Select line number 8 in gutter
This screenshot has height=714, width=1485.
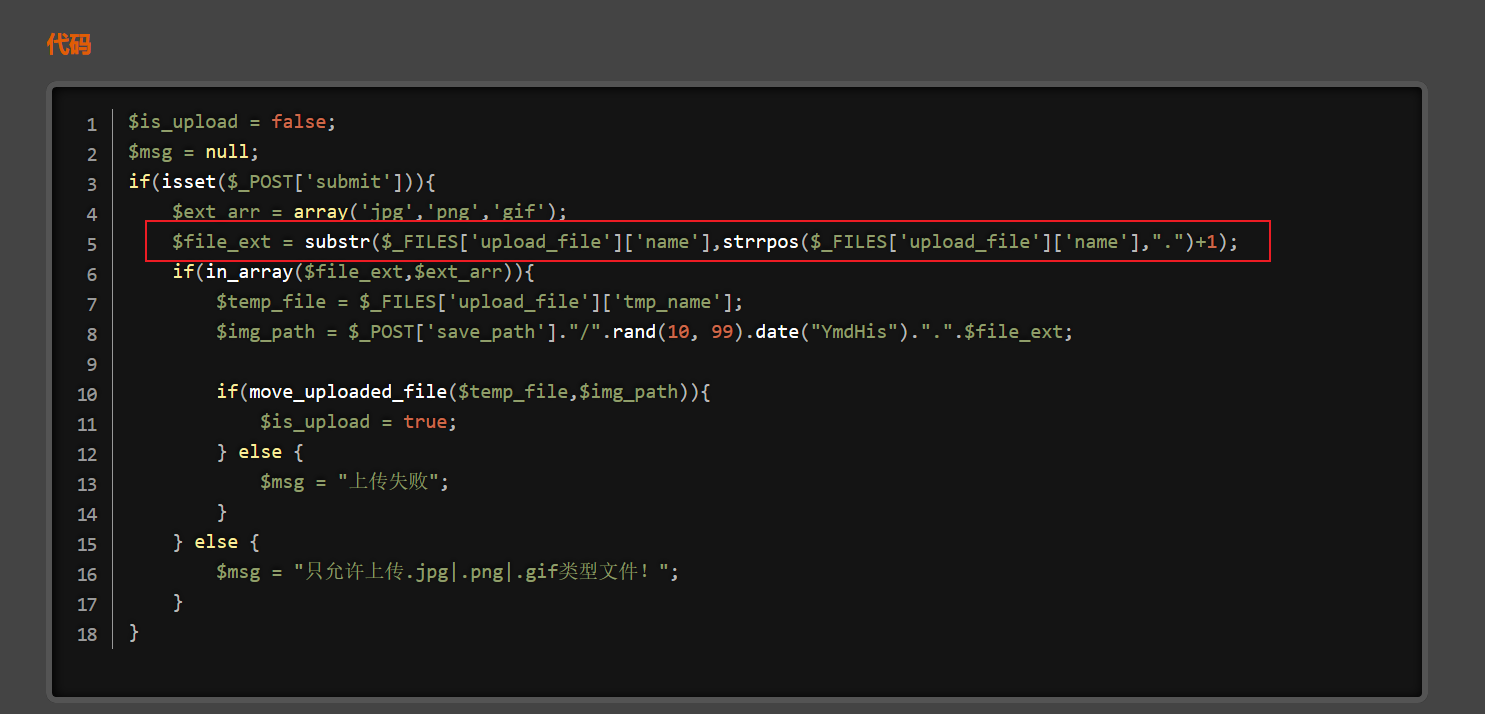pyautogui.click(x=92, y=334)
